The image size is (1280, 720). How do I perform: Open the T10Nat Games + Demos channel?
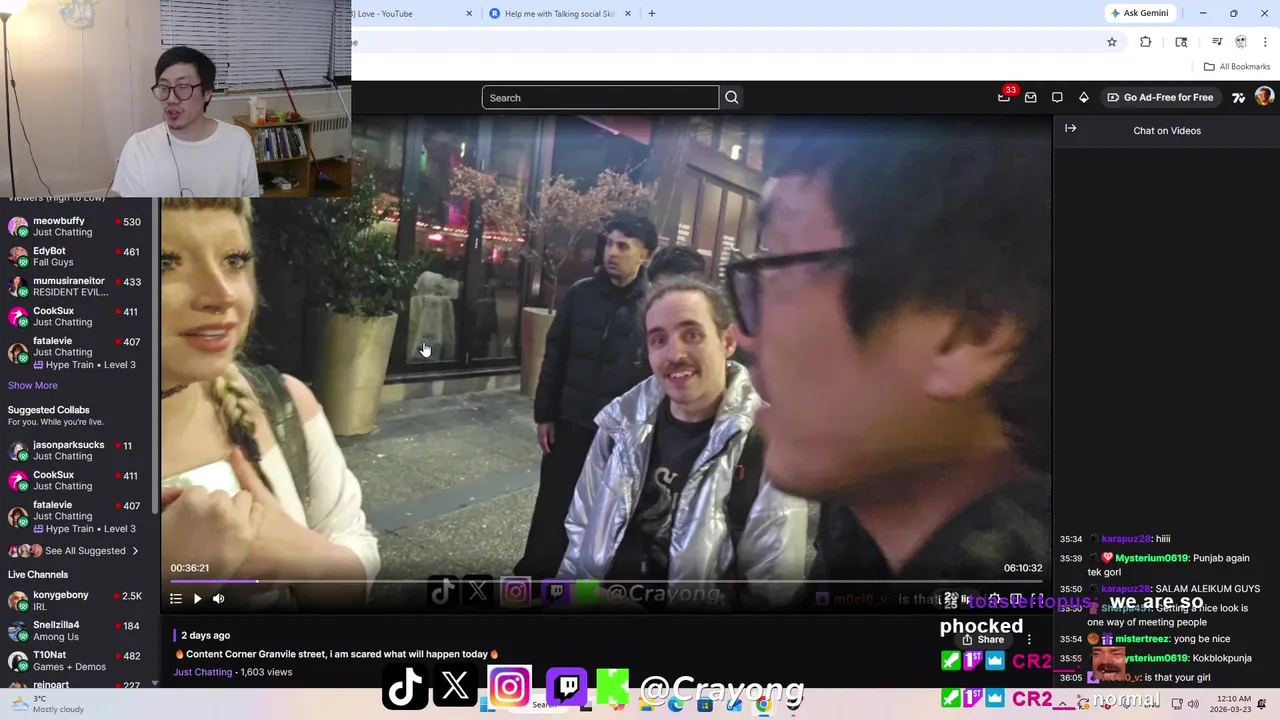(x=75, y=660)
